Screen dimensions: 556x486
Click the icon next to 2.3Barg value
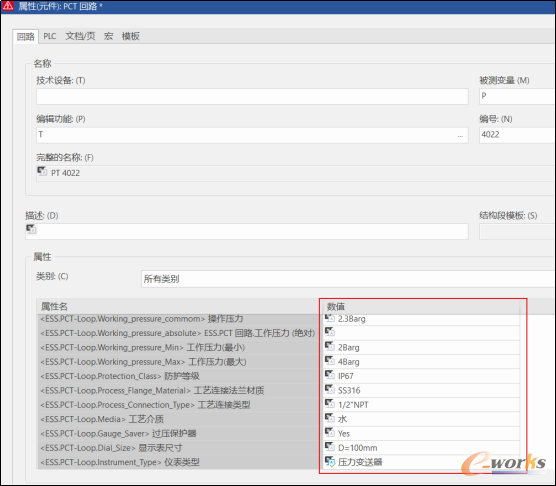tap(330, 318)
